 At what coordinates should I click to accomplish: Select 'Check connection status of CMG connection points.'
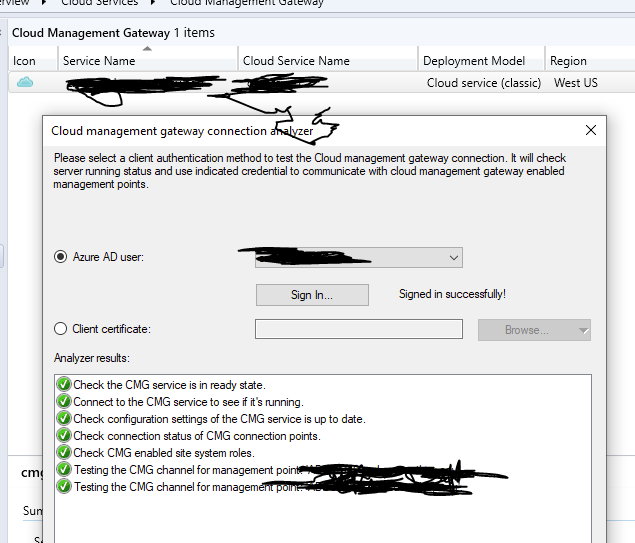[197, 436]
